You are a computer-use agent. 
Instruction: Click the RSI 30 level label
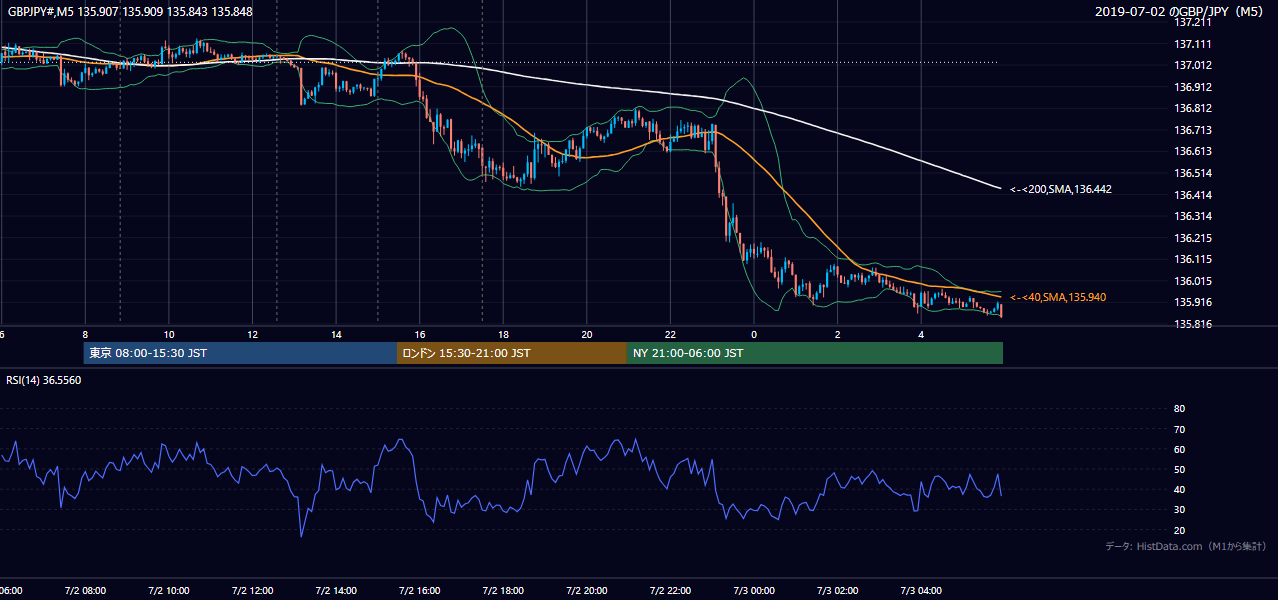[x=1179, y=510]
